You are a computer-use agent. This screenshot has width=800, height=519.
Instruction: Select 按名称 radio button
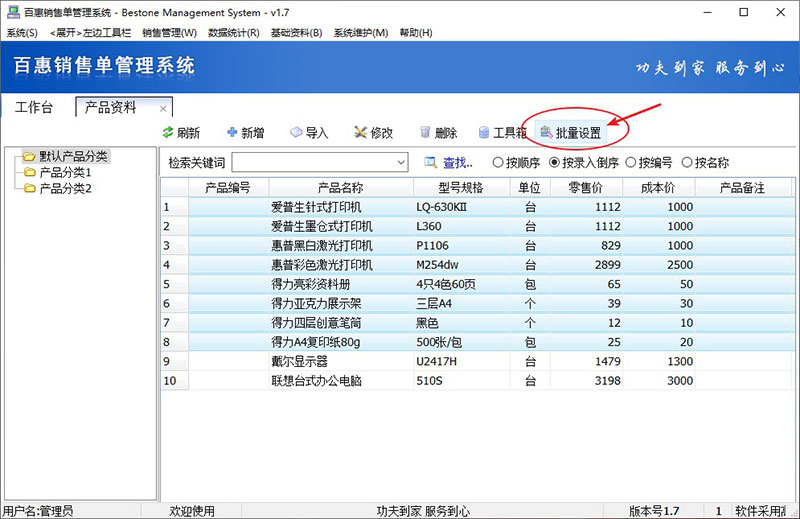tap(687, 163)
